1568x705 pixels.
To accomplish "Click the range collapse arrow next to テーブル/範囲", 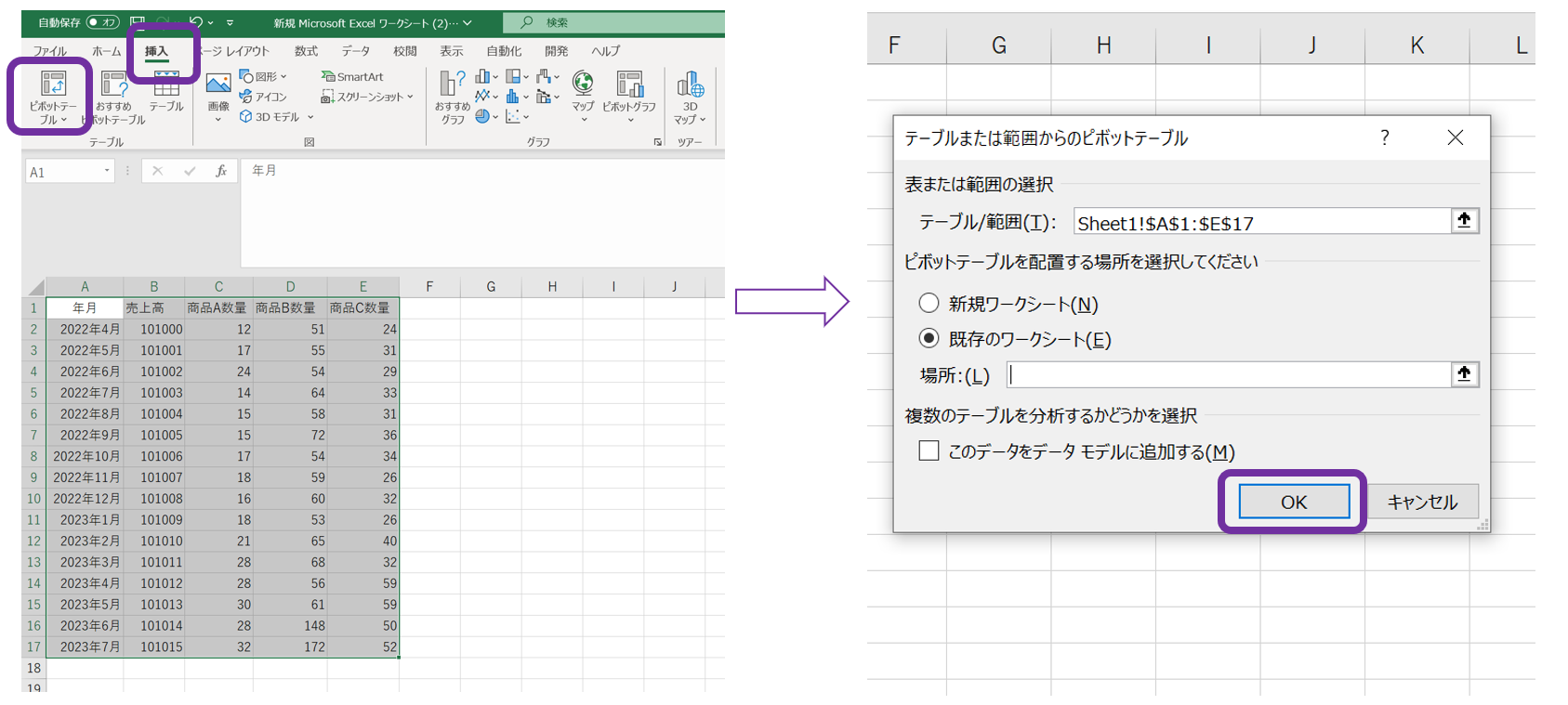I will 1464,220.
